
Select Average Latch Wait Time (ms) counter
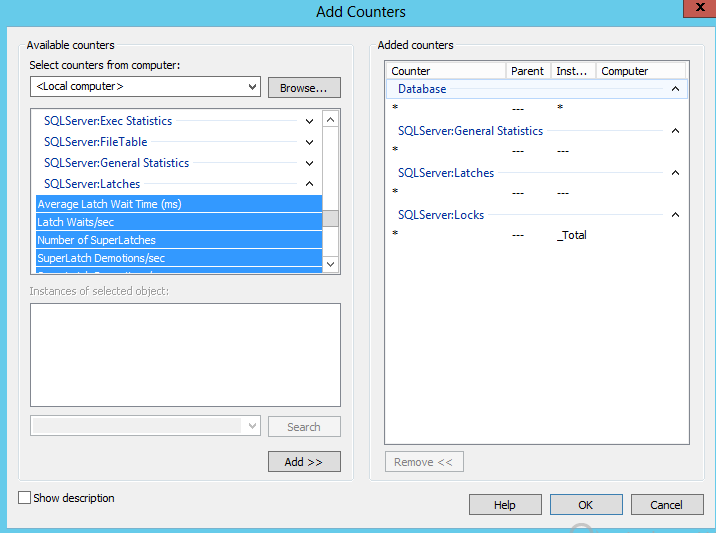pyautogui.click(x=179, y=204)
